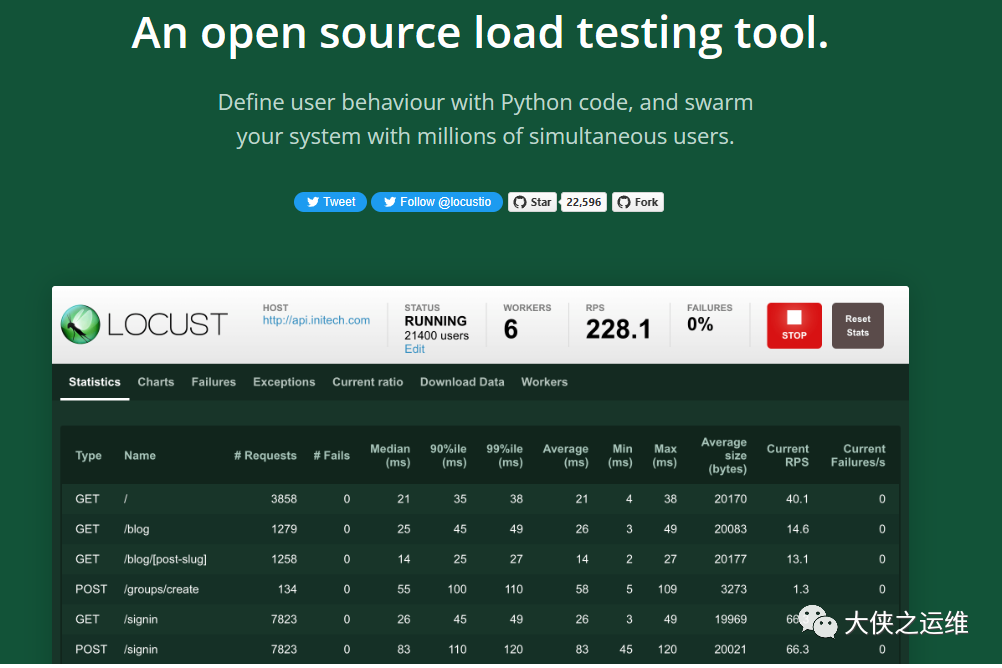Viewport: 1002px width, 668px height.
Task: Click the 19969 average size value
Action: 730,619
